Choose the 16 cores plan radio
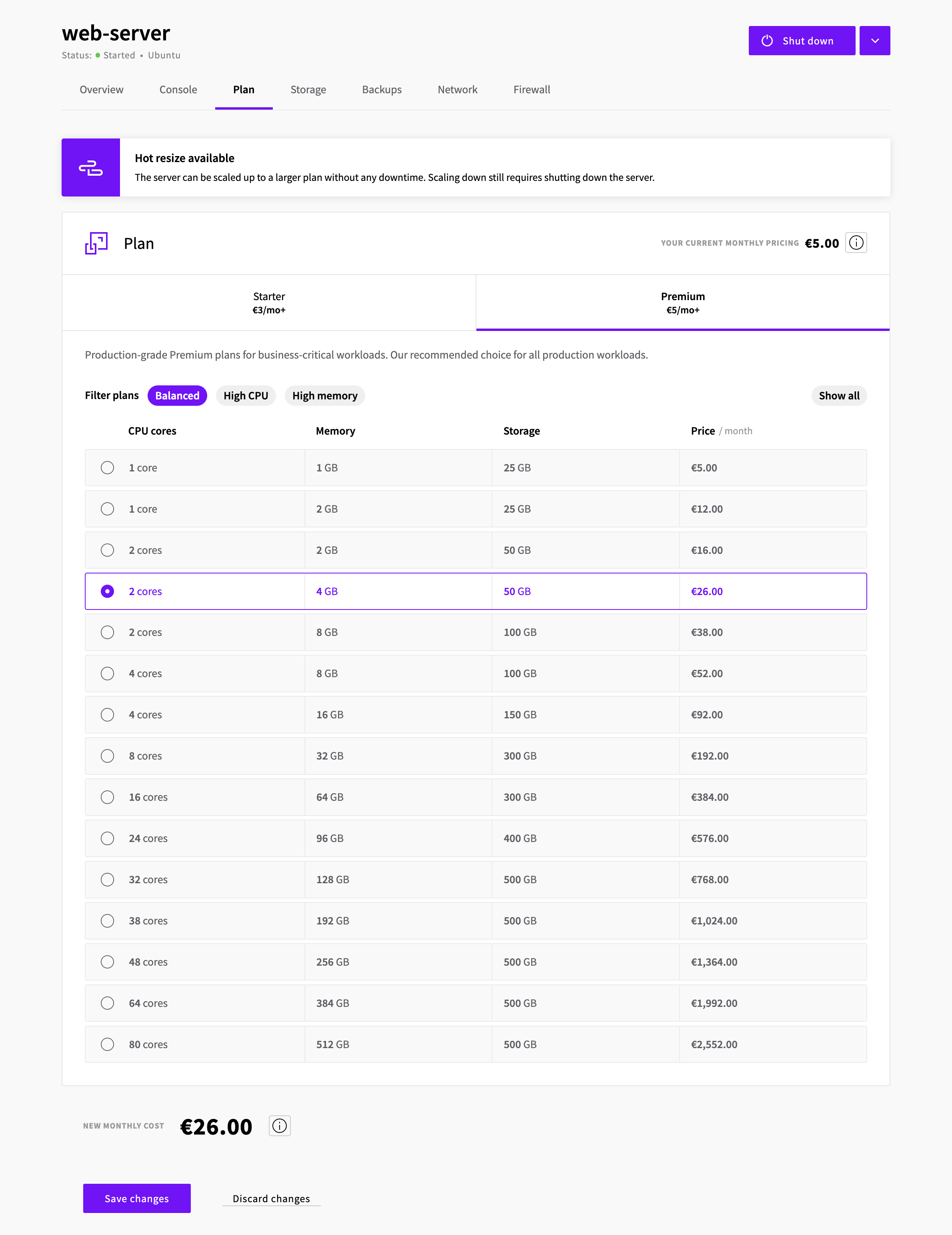 click(108, 797)
